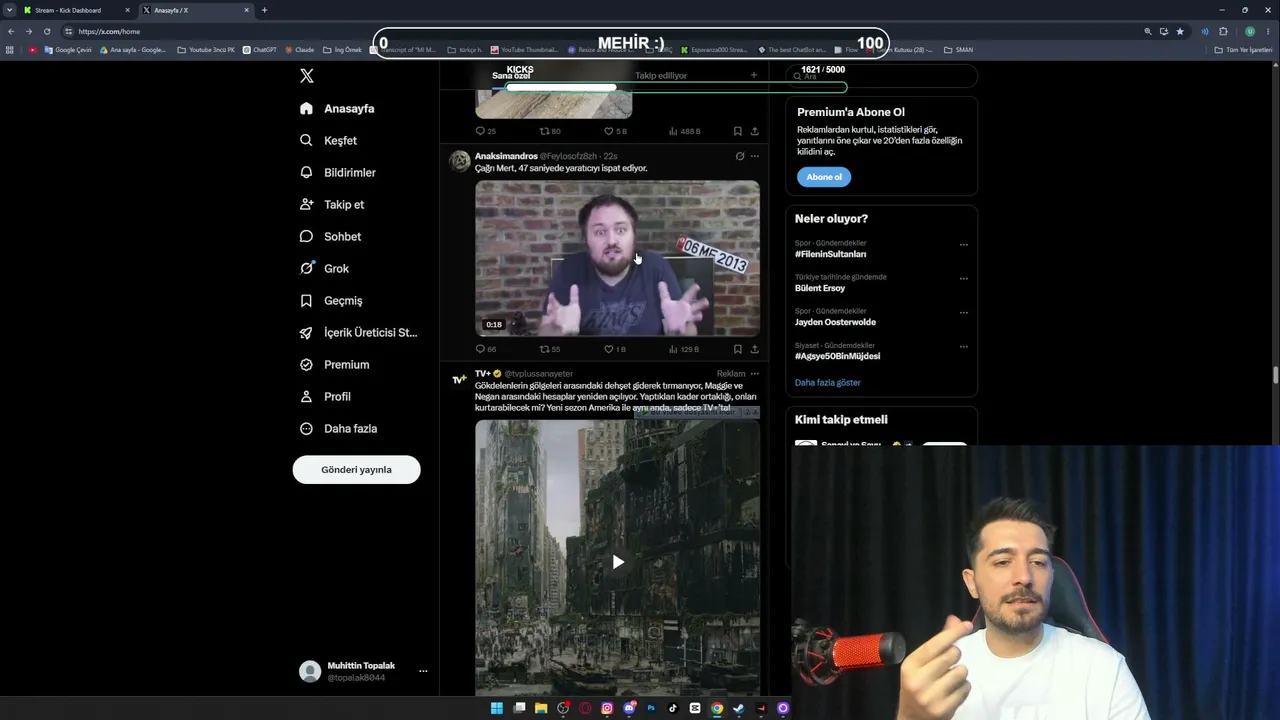Open more options on TV+ ad post
Viewport: 1280px width, 720px height.
pos(755,374)
